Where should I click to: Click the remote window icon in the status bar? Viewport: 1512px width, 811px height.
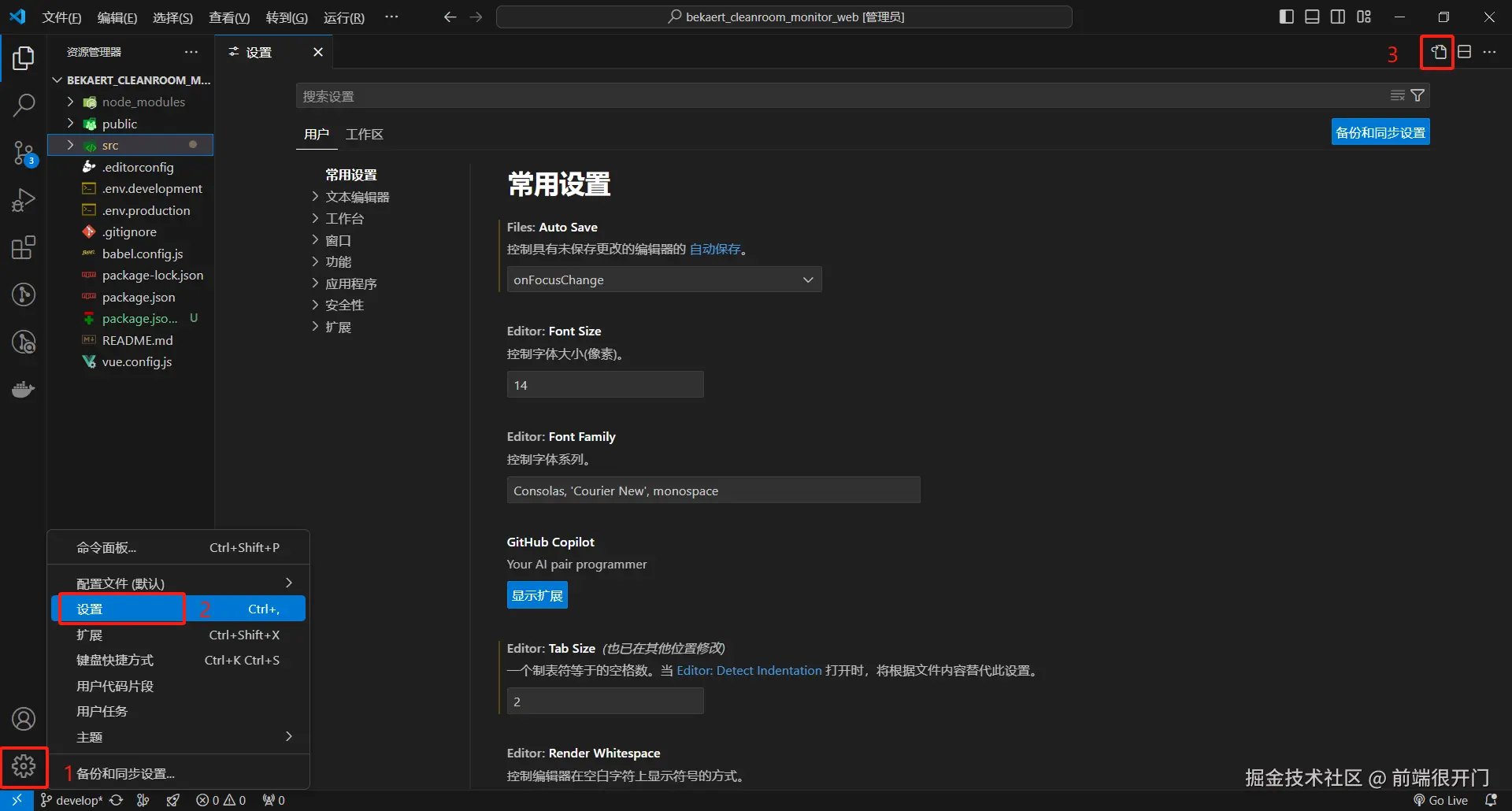(x=17, y=800)
